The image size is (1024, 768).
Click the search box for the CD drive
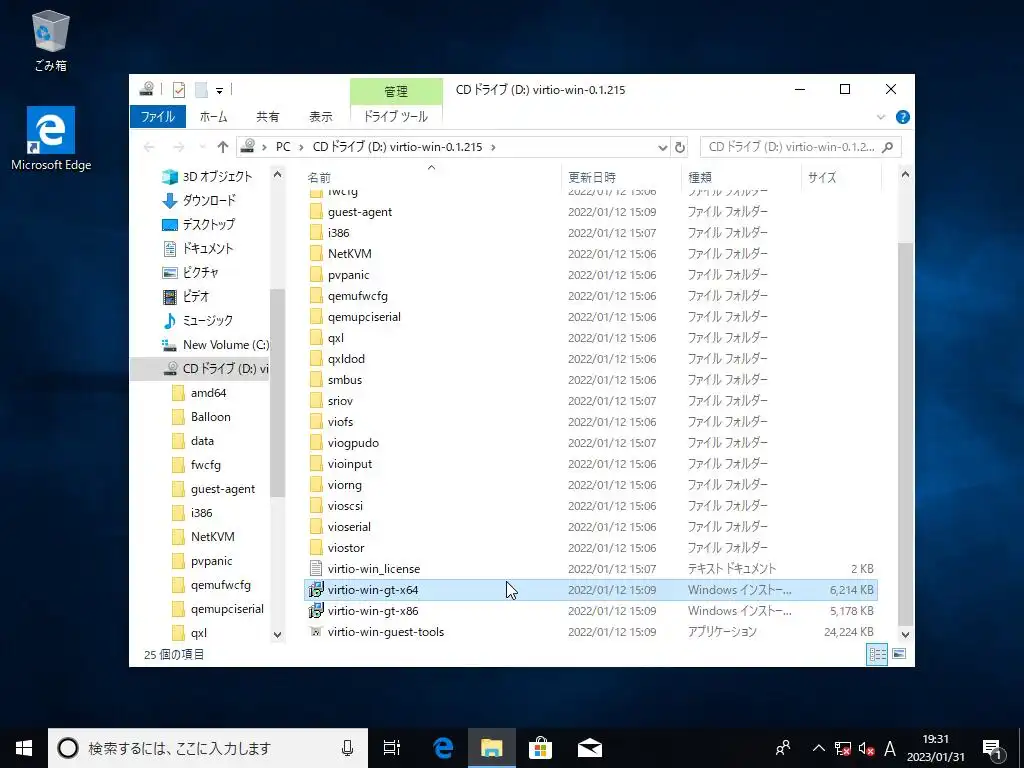click(800, 147)
